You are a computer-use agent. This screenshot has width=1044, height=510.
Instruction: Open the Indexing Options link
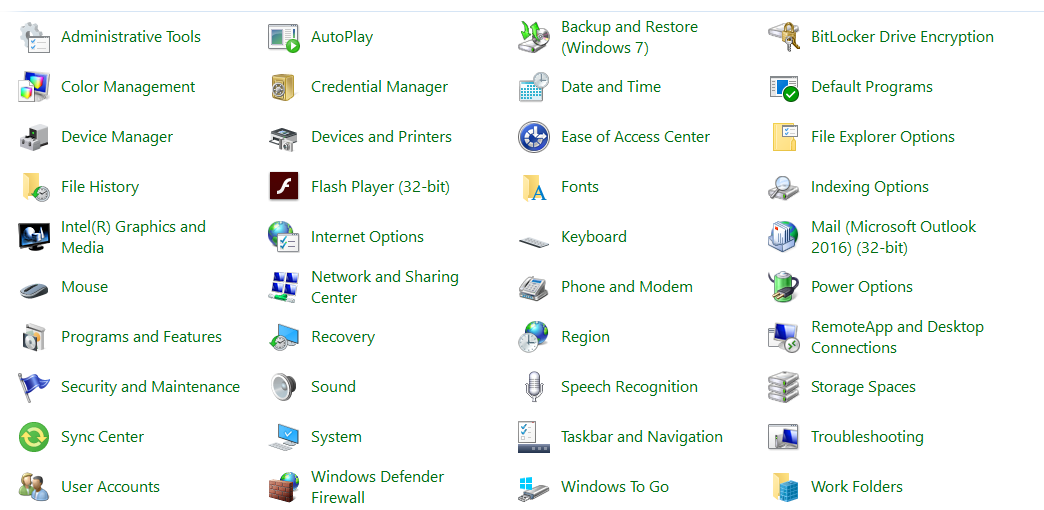coord(870,187)
